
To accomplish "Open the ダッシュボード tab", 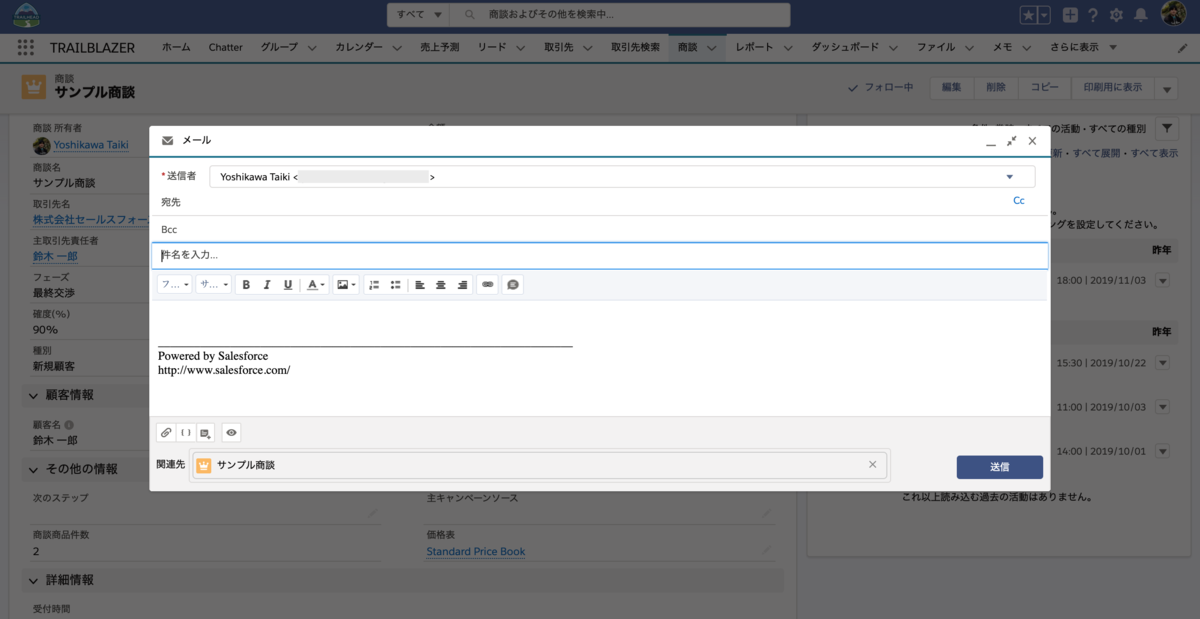I will pyautogui.click(x=846, y=47).
